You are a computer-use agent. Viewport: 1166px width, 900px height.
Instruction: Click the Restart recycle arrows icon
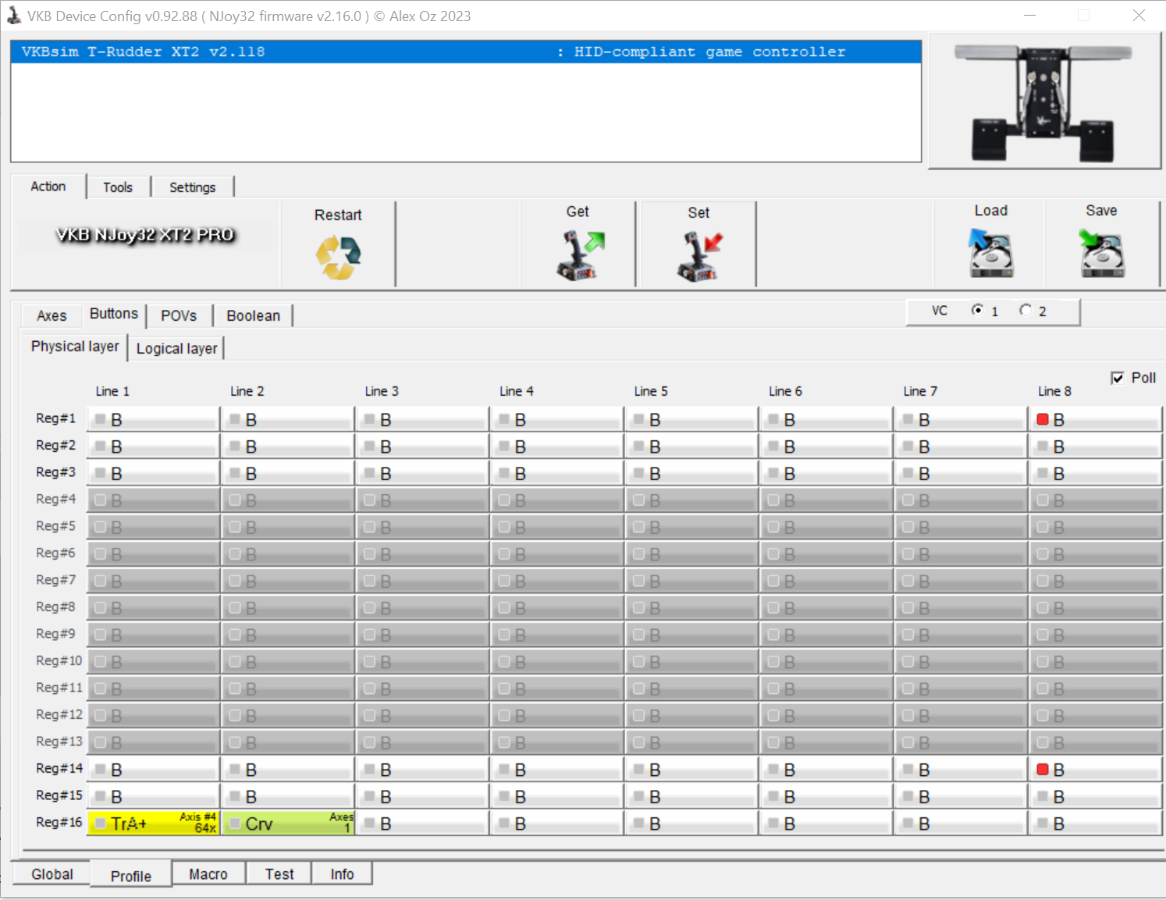tap(338, 257)
